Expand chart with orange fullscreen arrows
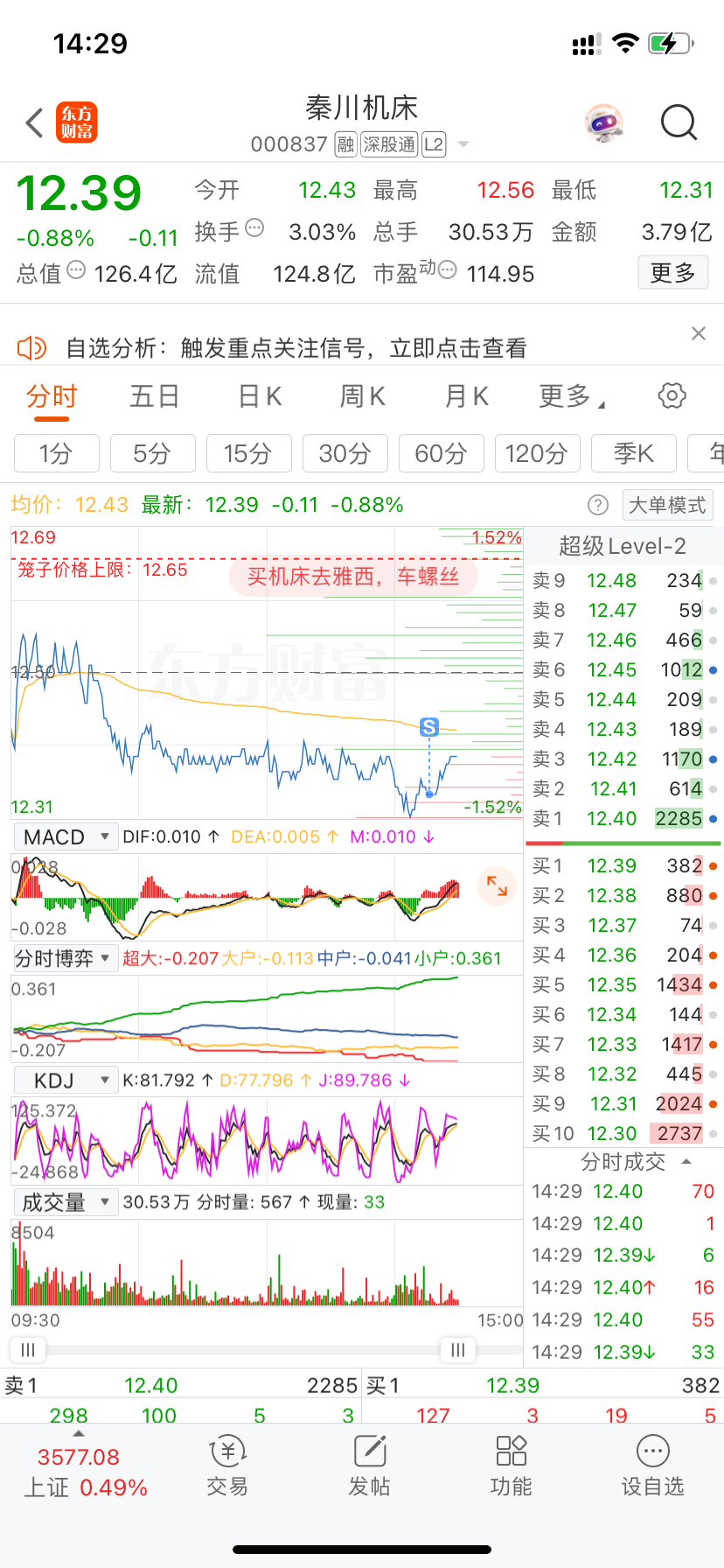The height and width of the screenshot is (1568, 724). tap(497, 885)
